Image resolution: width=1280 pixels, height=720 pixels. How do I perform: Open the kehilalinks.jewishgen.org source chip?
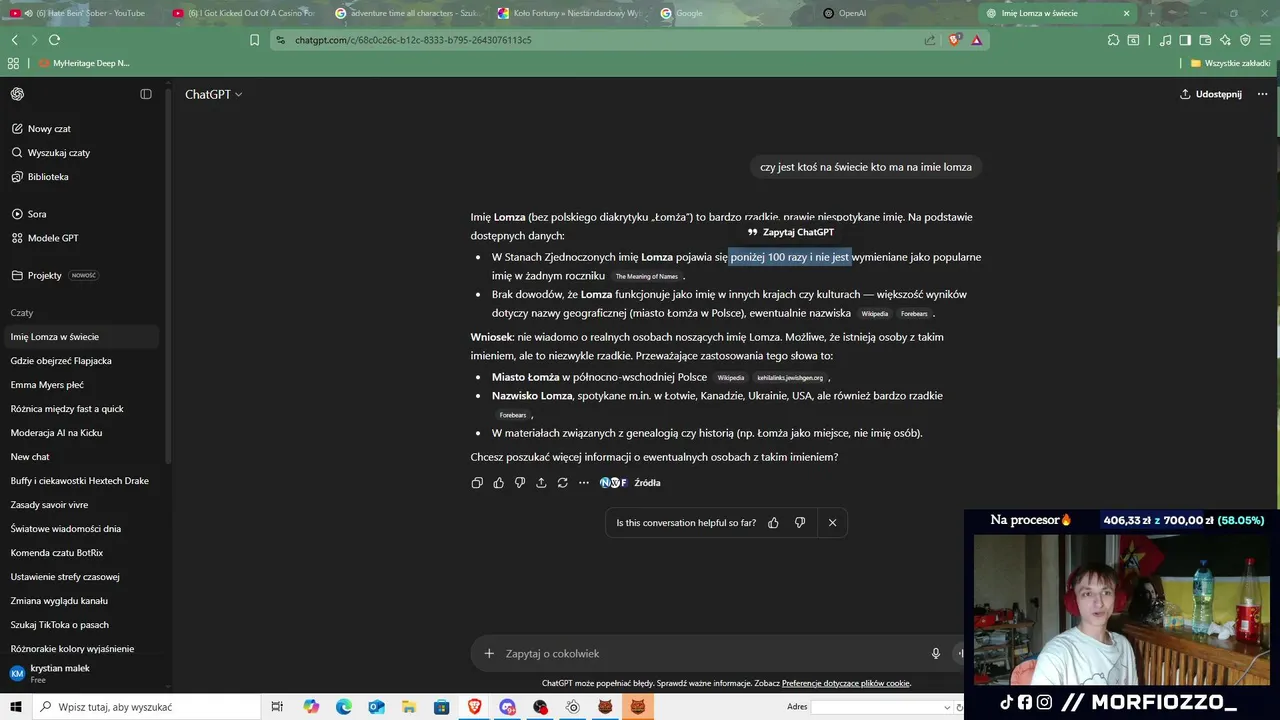(x=790, y=378)
